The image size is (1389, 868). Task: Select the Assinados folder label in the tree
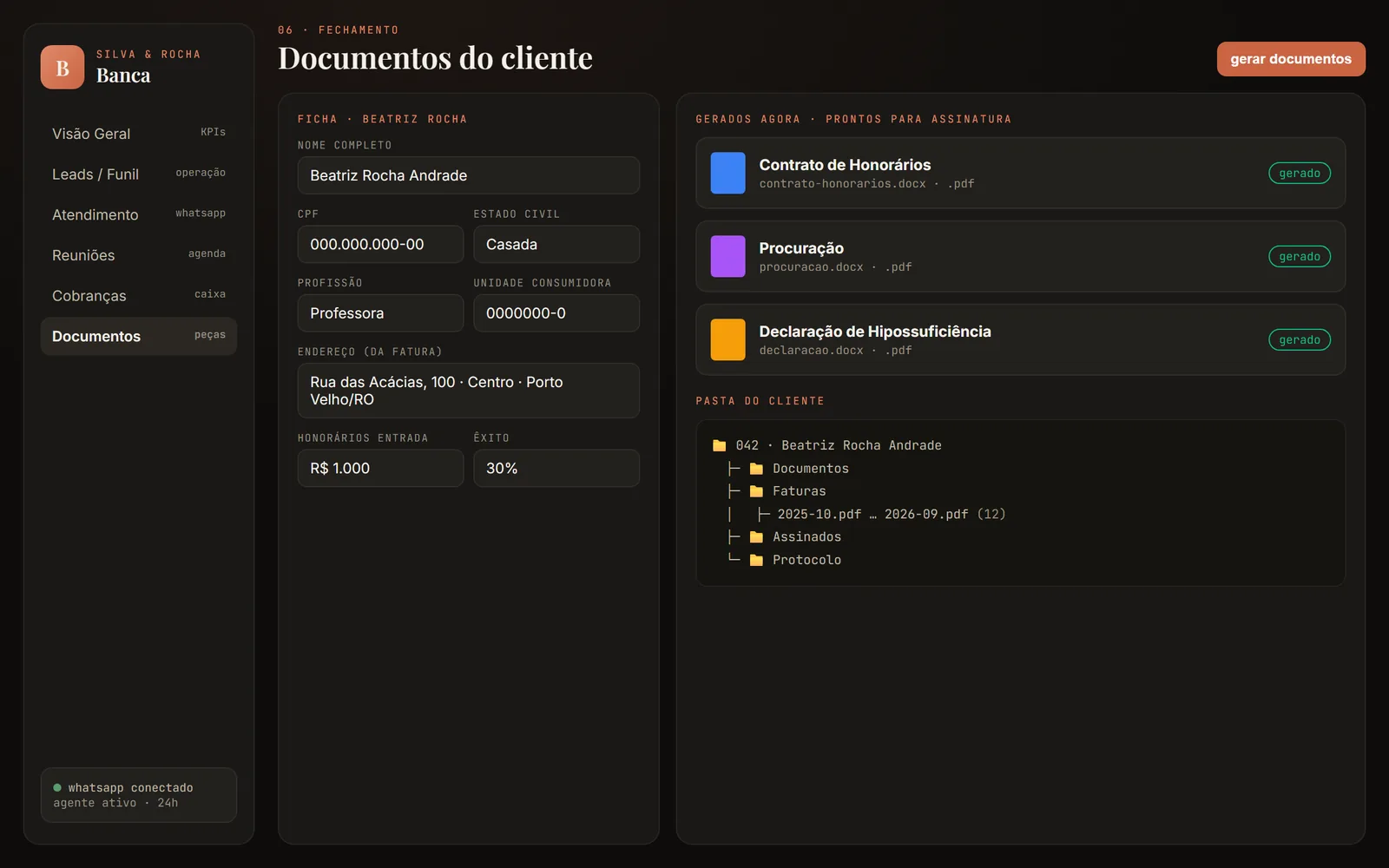pyautogui.click(x=807, y=537)
